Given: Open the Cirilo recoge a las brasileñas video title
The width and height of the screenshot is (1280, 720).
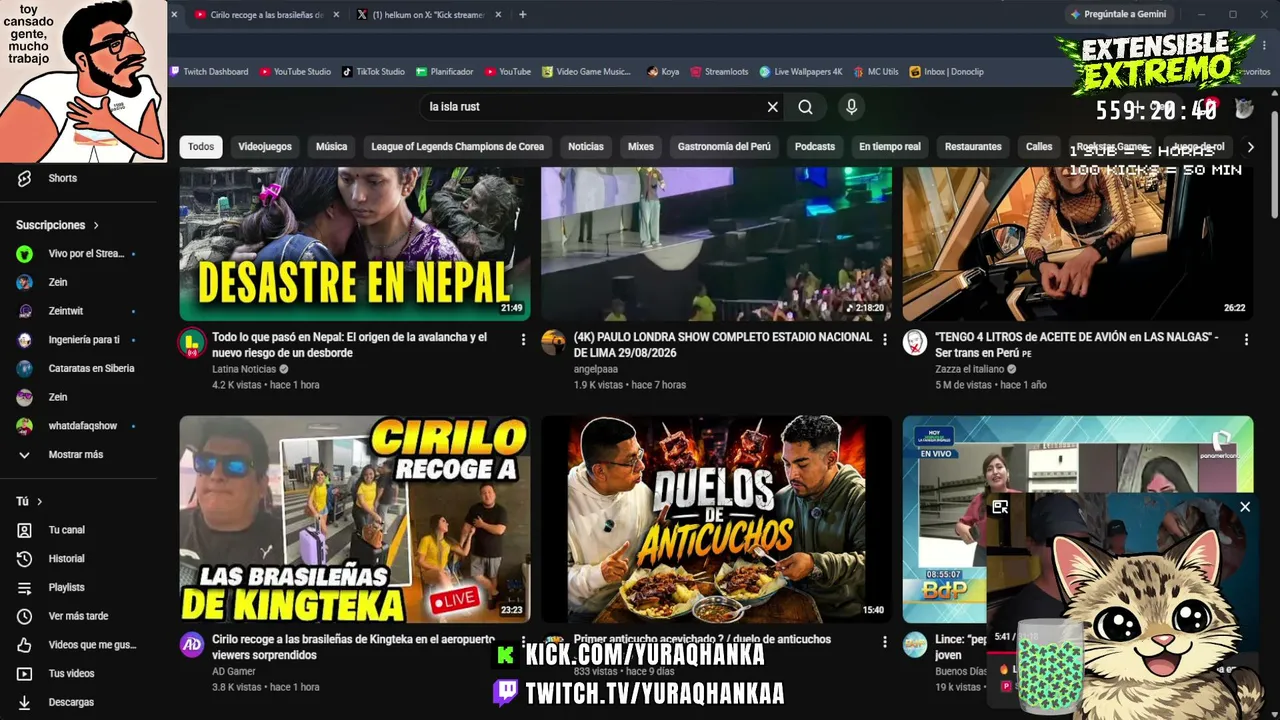Looking at the screenshot, I should [x=354, y=647].
